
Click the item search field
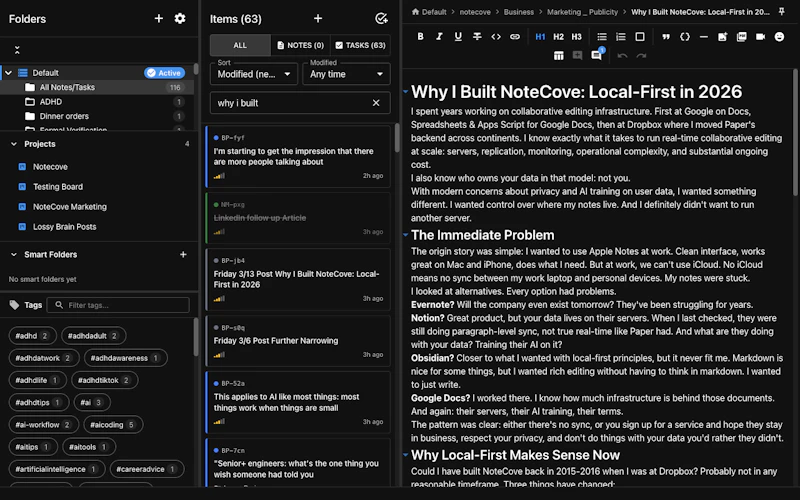click(300, 103)
